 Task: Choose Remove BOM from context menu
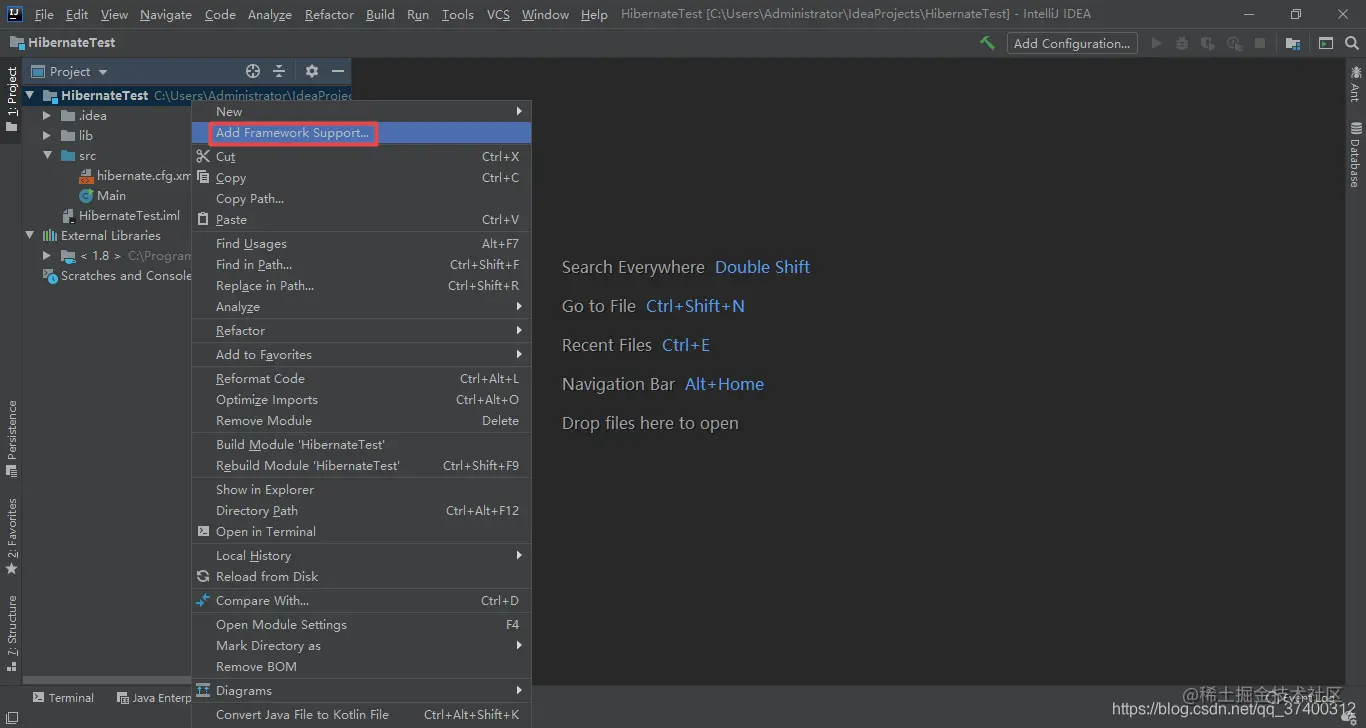point(361,666)
